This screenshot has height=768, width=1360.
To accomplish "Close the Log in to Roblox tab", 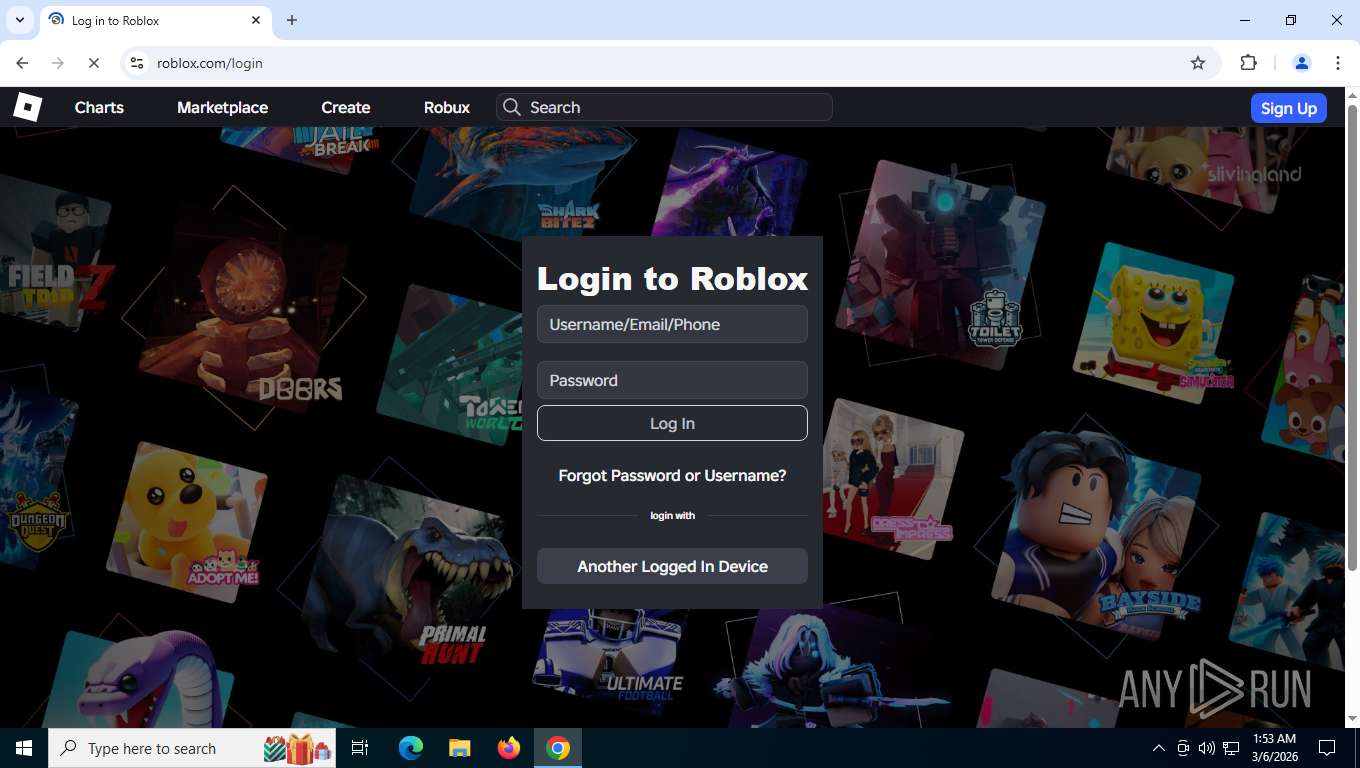I will (x=256, y=20).
